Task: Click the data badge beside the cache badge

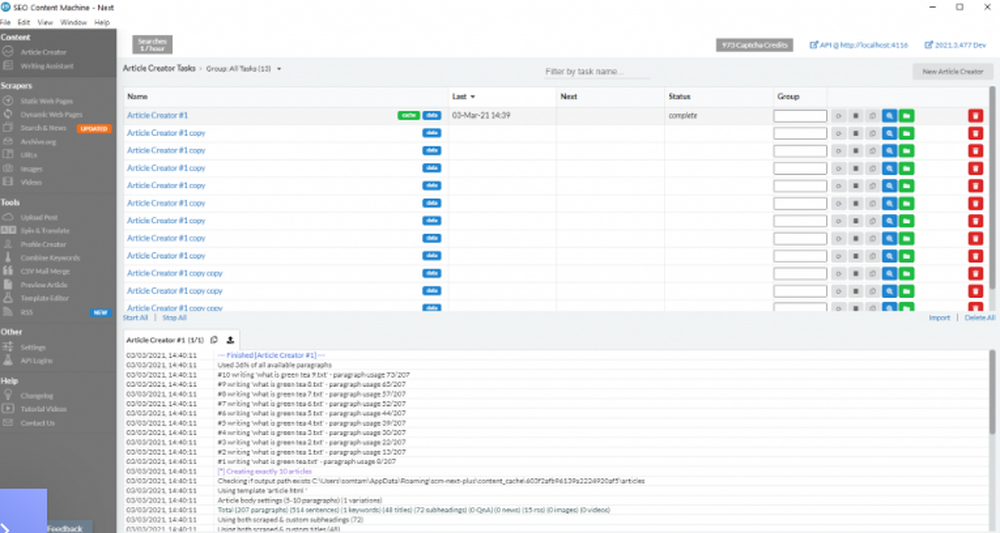Action: click(432, 115)
